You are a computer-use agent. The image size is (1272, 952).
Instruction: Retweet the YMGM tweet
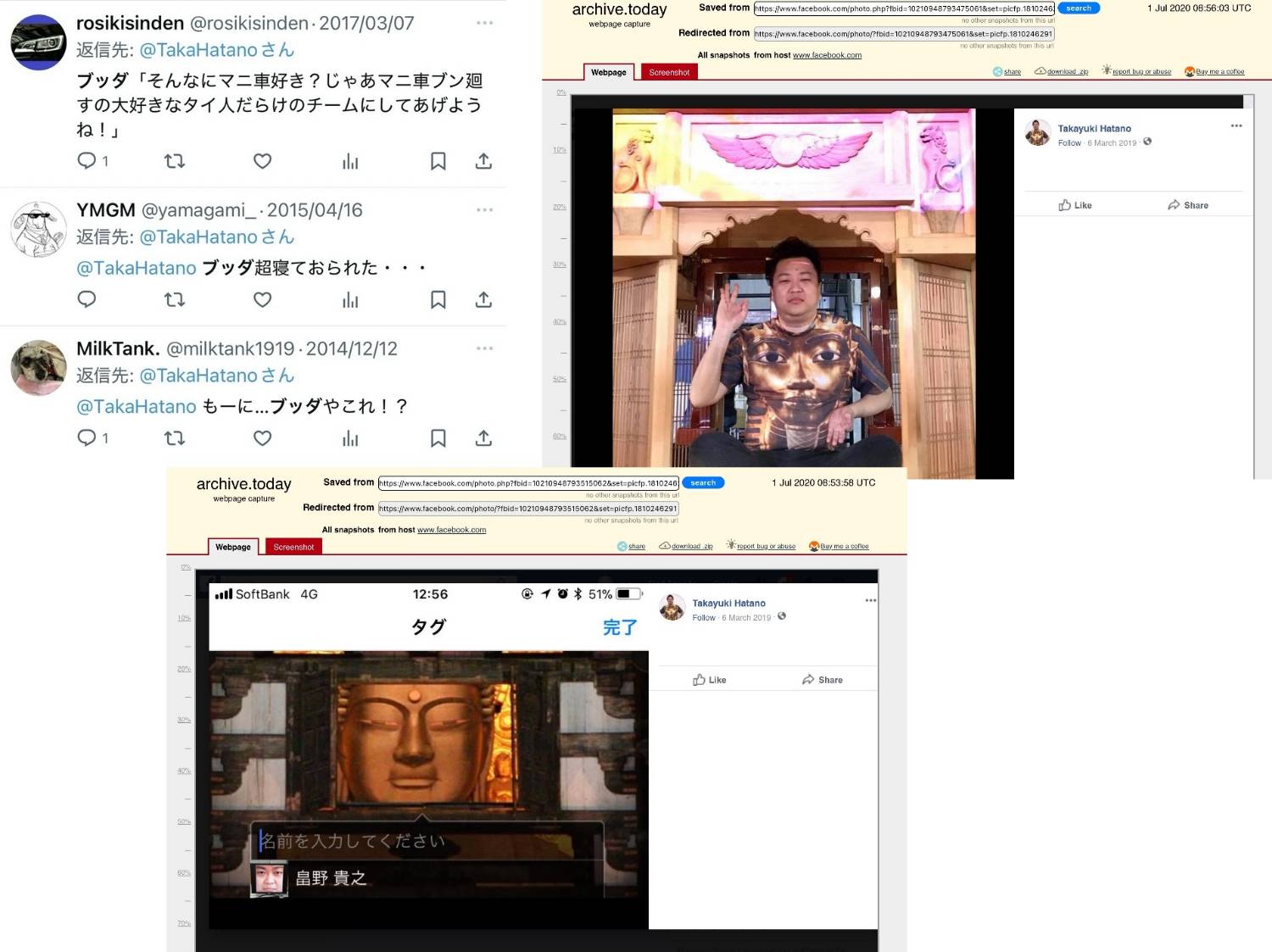pyautogui.click(x=174, y=299)
